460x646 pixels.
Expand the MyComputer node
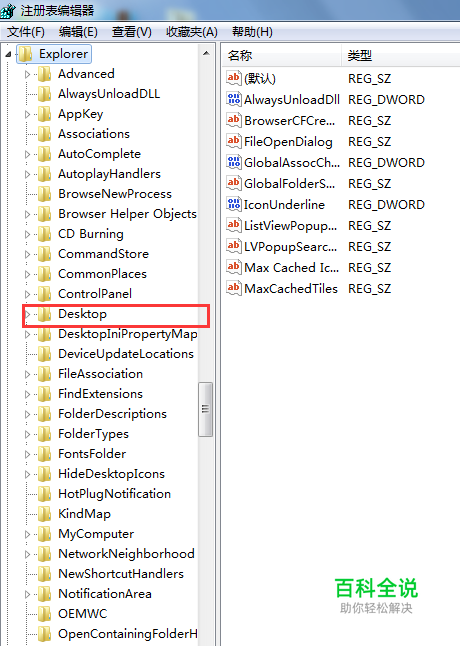tap(28, 534)
